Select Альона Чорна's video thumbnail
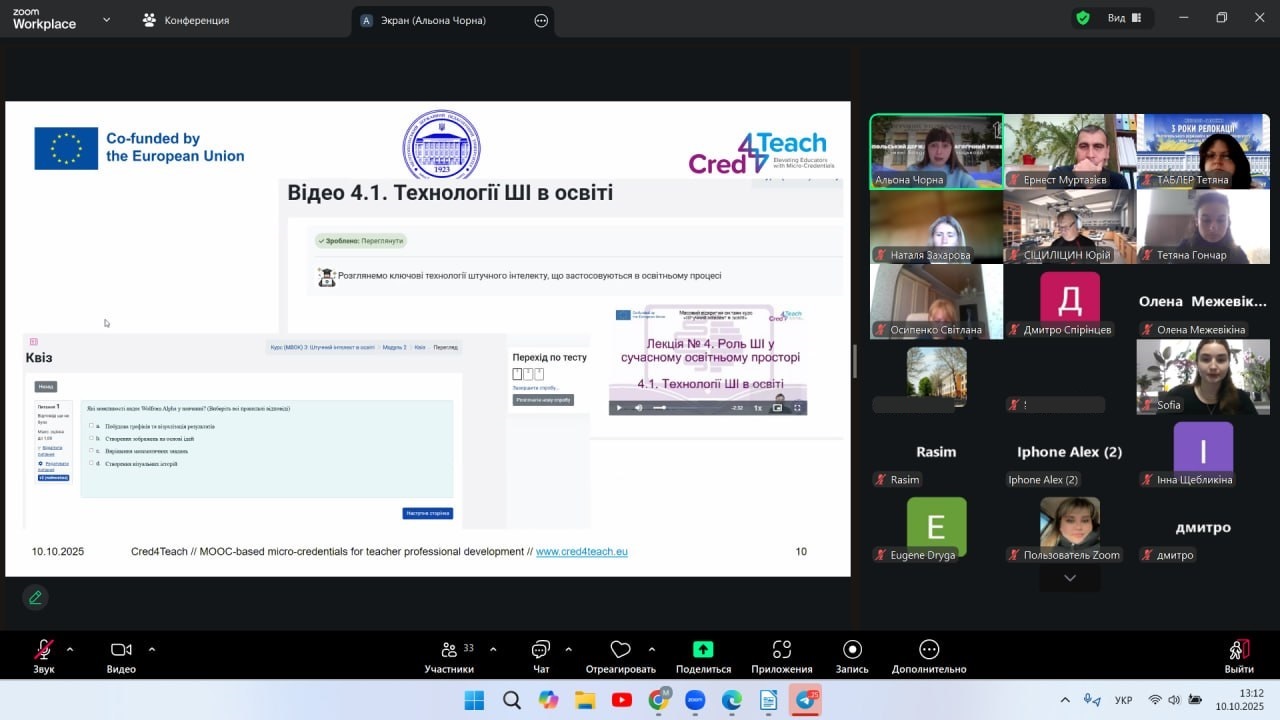This screenshot has width=1280, height=720. [936, 150]
